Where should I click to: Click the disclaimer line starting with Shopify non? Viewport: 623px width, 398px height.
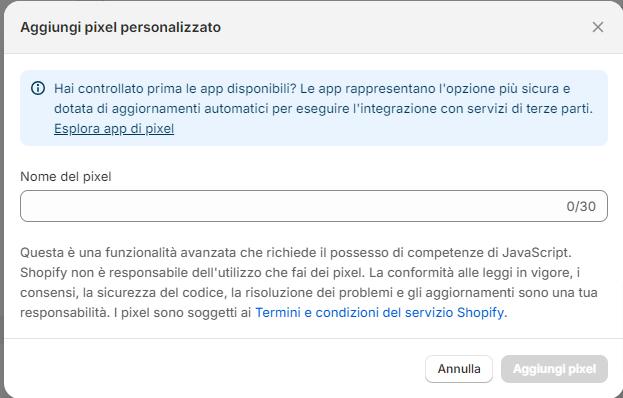pos(300,272)
